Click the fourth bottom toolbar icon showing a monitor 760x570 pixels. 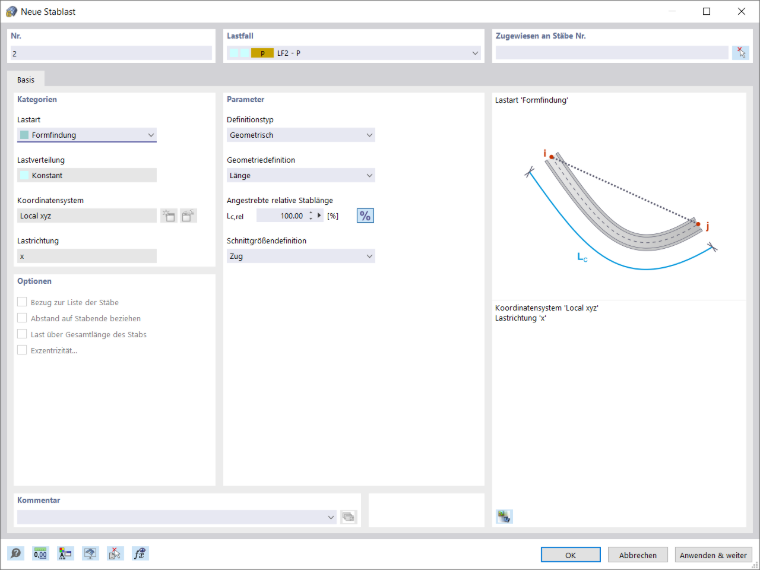(x=90, y=553)
